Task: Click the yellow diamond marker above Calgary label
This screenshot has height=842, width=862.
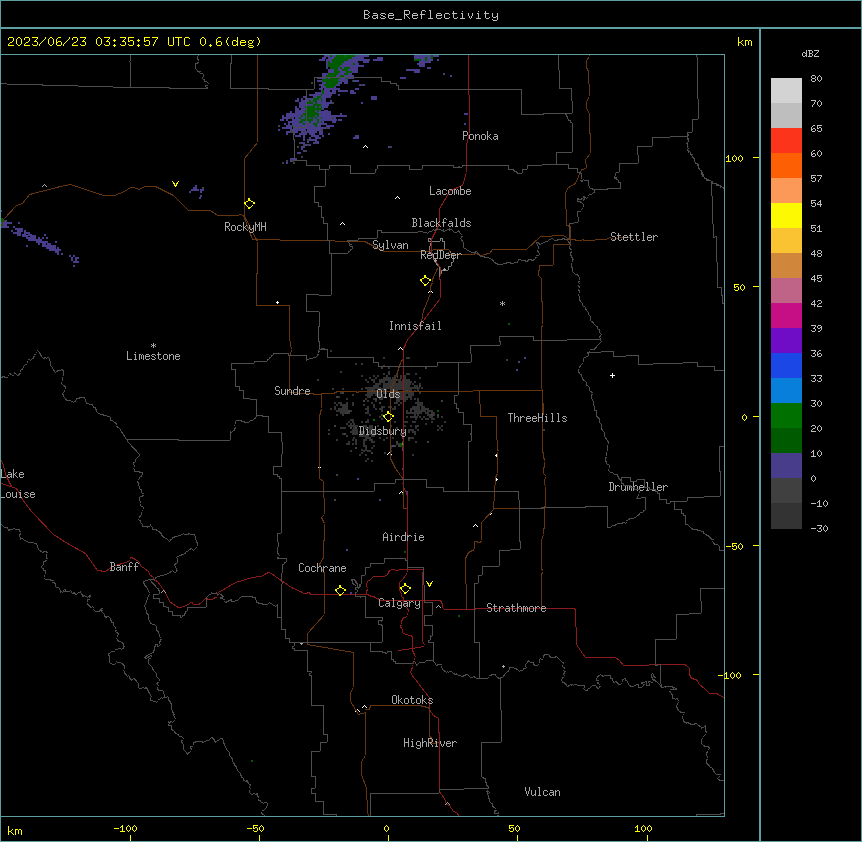Action: tap(405, 589)
